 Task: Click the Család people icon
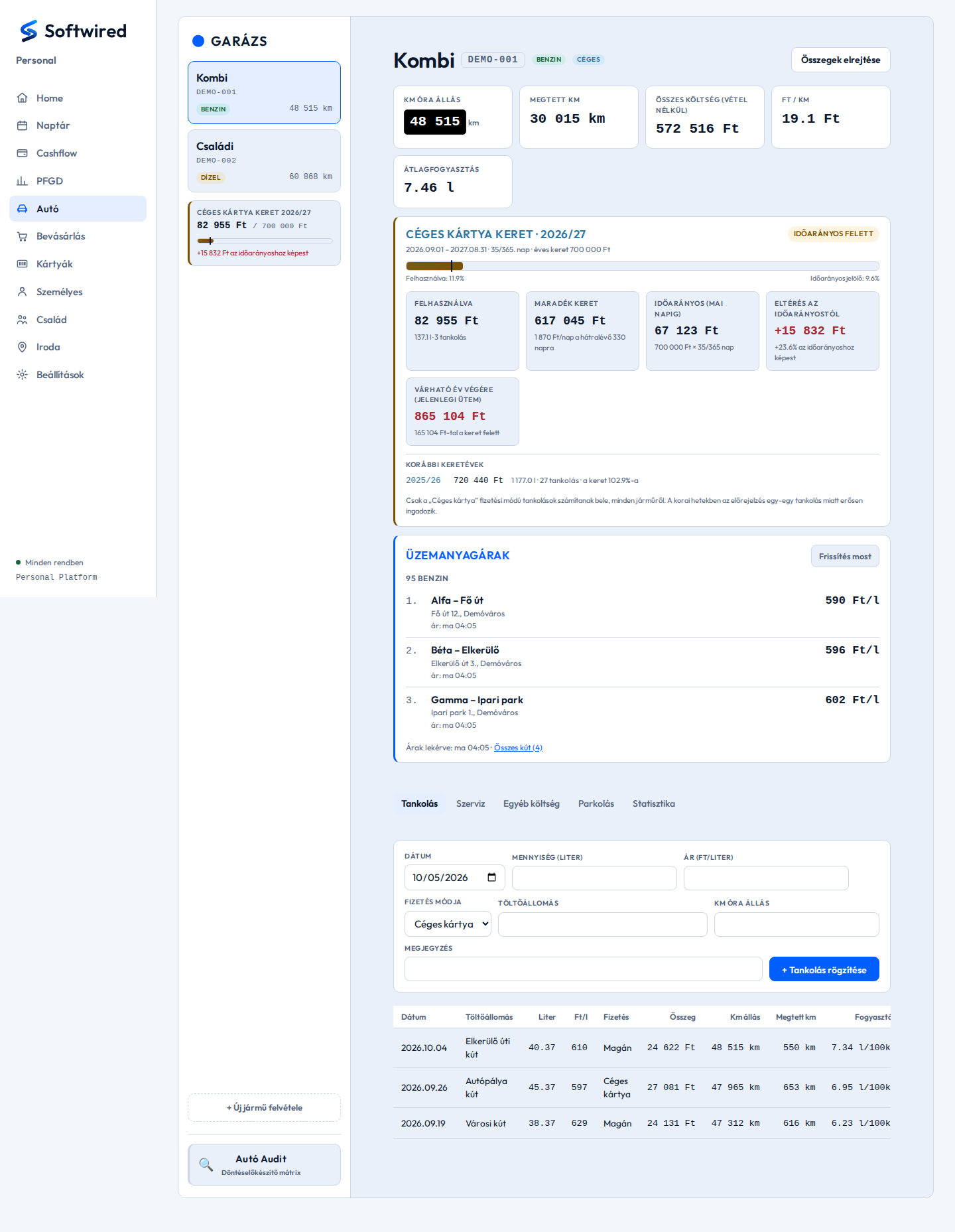23,320
